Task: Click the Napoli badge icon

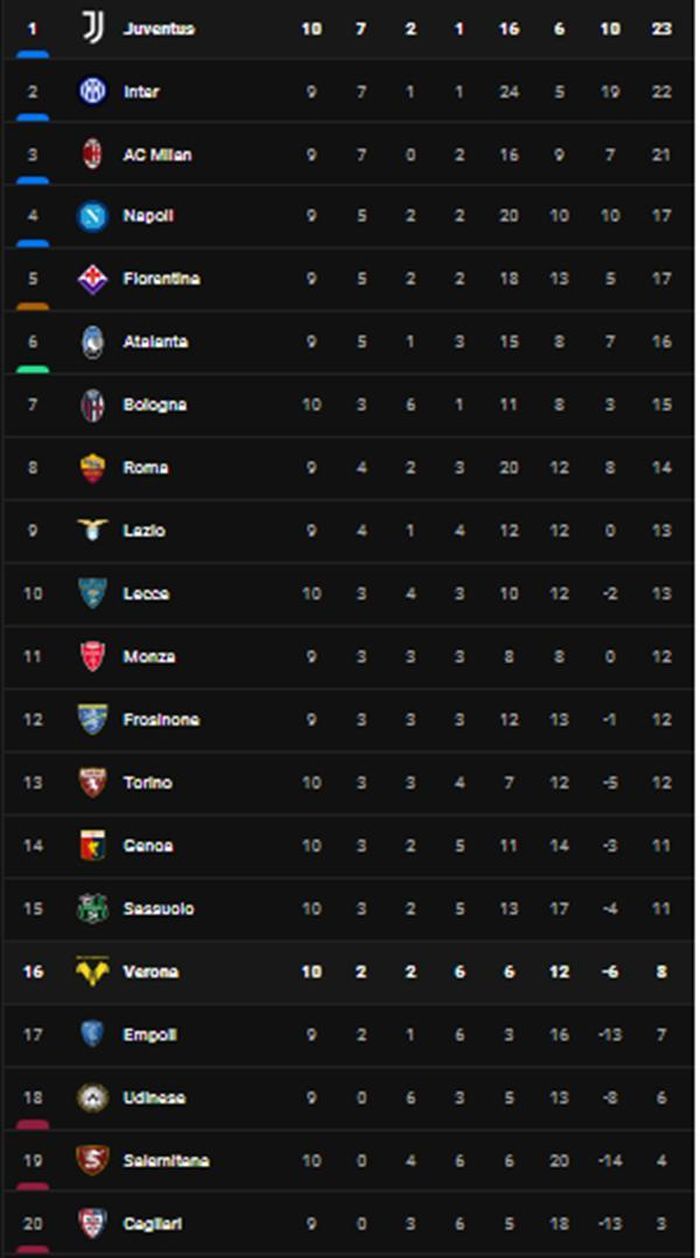Action: pyautogui.click(x=93, y=216)
